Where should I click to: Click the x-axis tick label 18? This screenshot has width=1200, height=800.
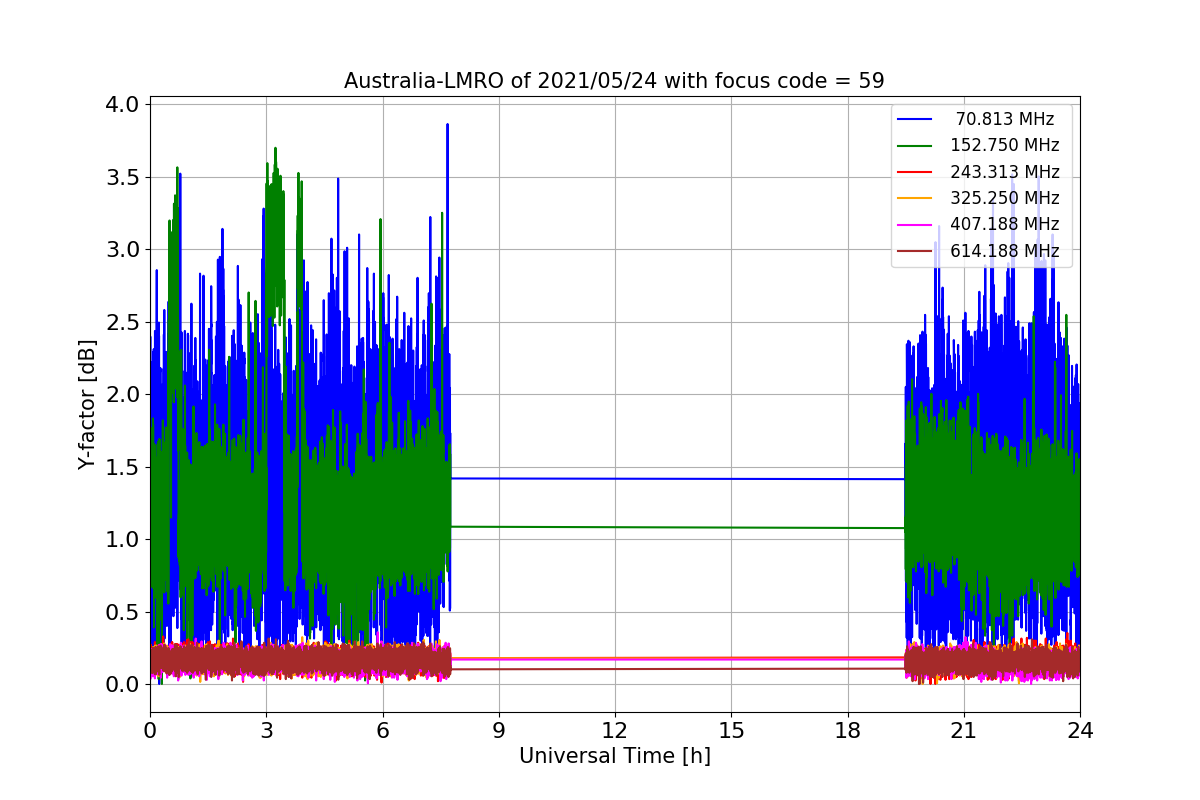tap(847, 730)
